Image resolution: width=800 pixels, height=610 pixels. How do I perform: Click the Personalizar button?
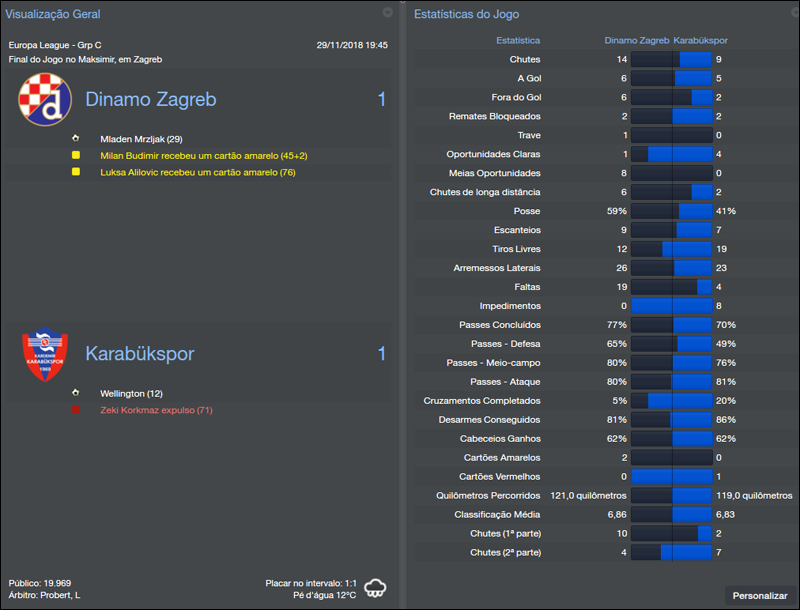tap(760, 595)
